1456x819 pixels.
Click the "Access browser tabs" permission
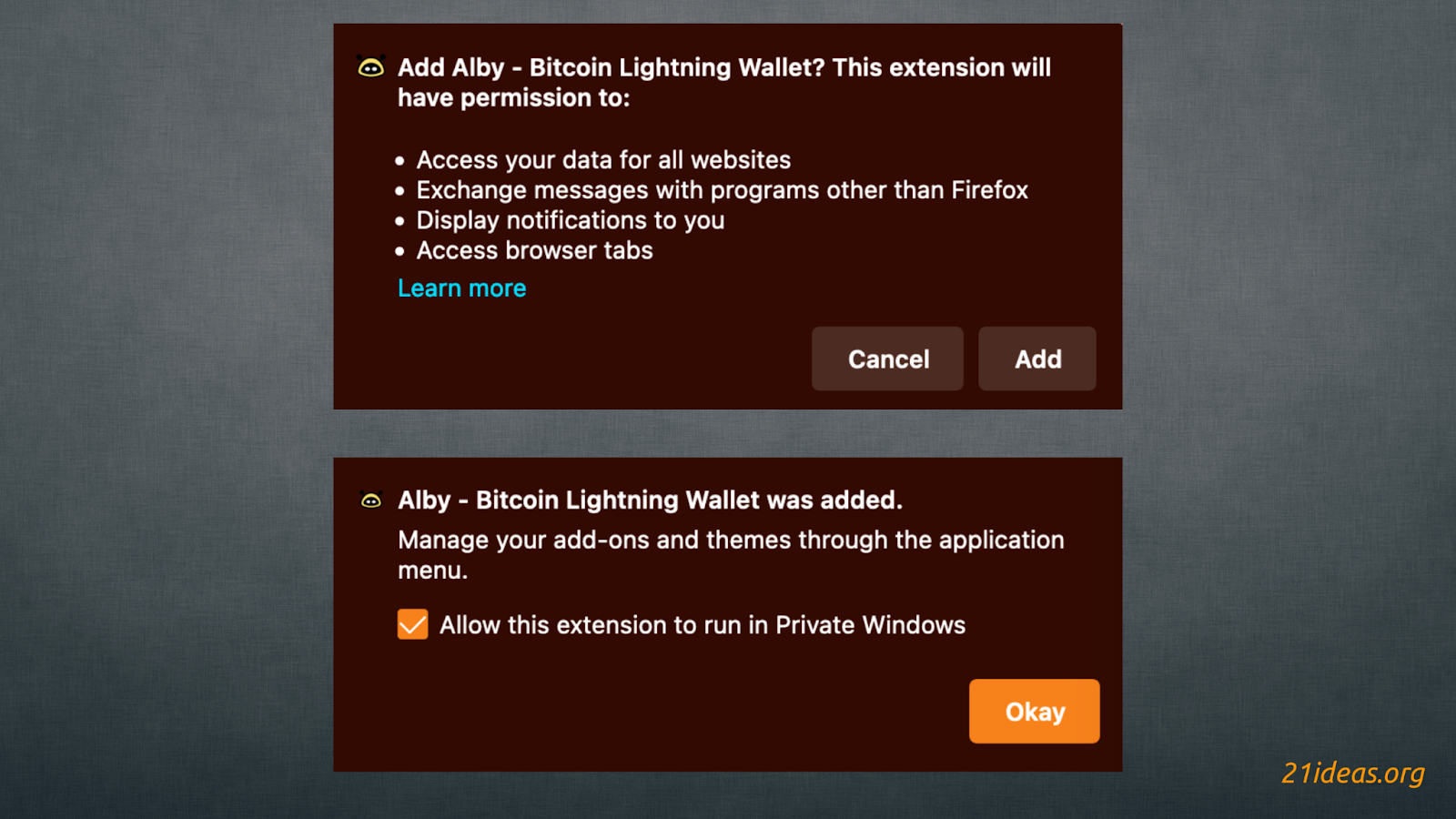click(x=534, y=250)
